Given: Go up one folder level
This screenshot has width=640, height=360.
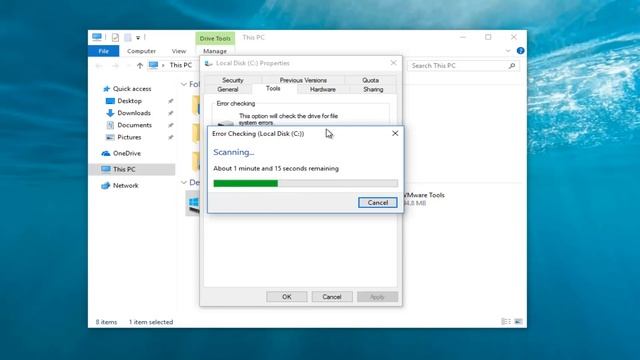Looking at the screenshot, I should [140, 65].
